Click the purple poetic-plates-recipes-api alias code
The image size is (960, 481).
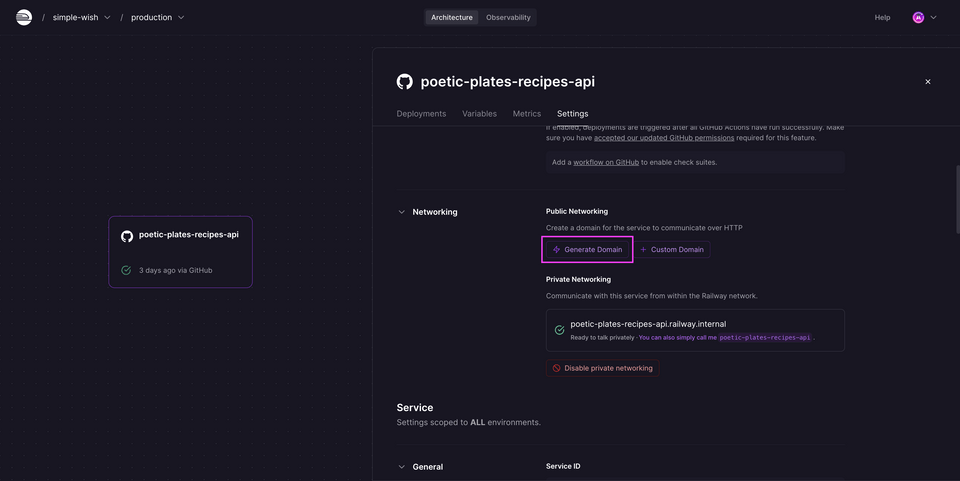point(765,337)
